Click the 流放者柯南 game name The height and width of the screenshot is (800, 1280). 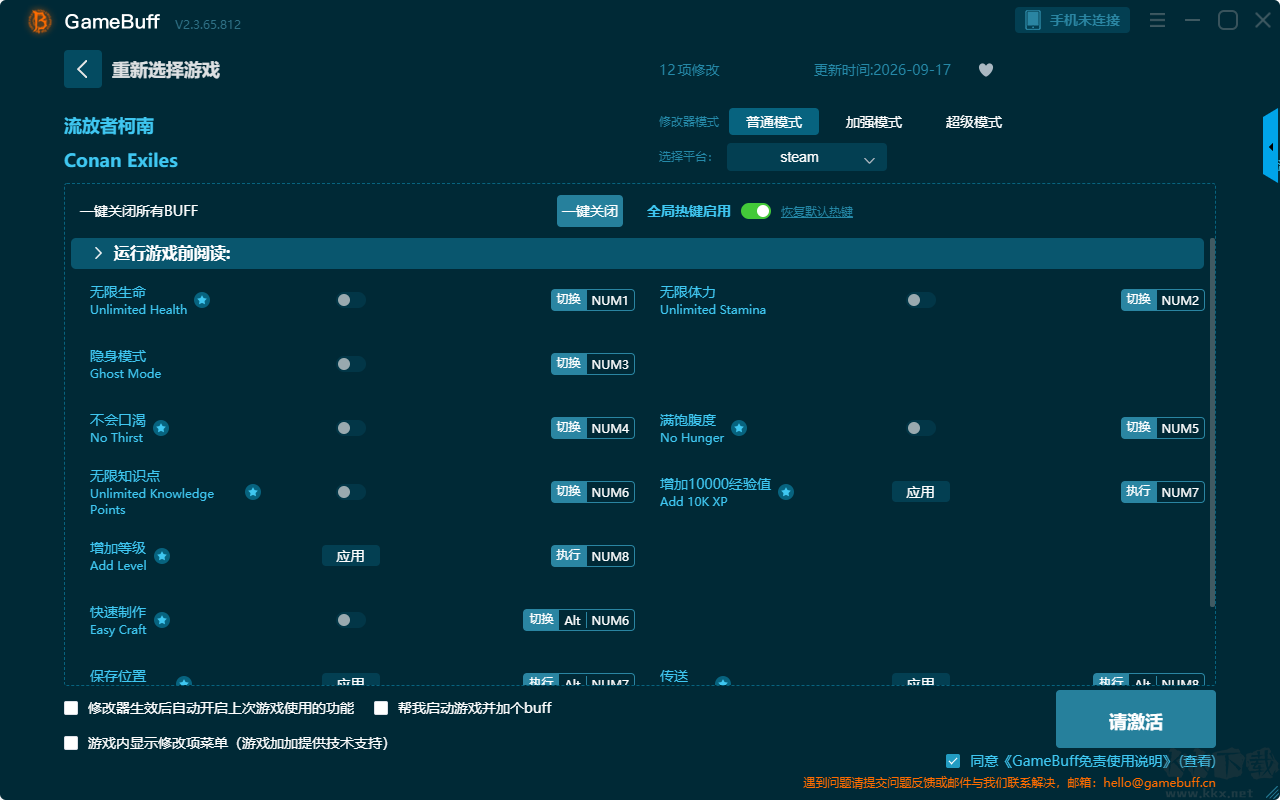coord(109,126)
